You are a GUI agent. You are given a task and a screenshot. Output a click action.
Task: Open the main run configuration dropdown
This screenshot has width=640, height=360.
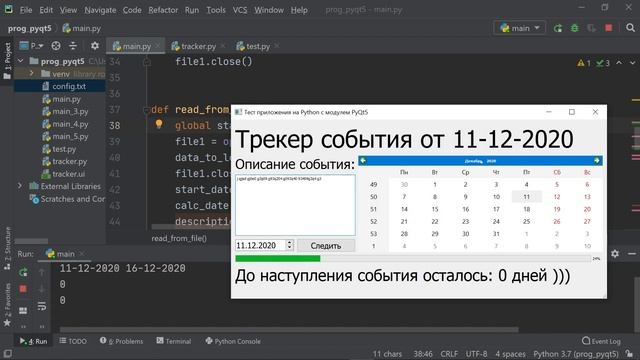click(520, 28)
